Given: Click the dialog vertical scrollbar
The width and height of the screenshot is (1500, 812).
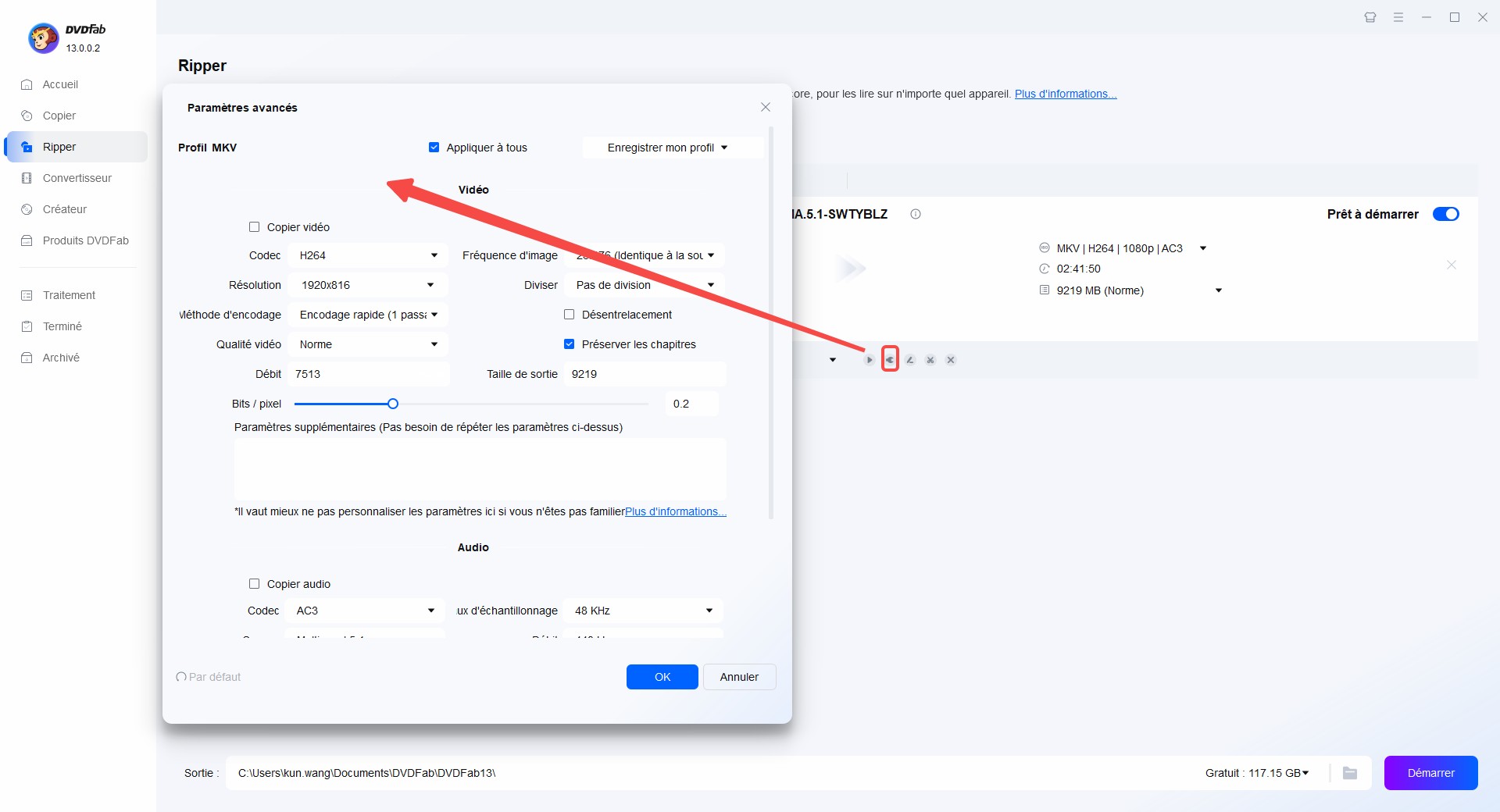Looking at the screenshot, I should click(x=771, y=322).
